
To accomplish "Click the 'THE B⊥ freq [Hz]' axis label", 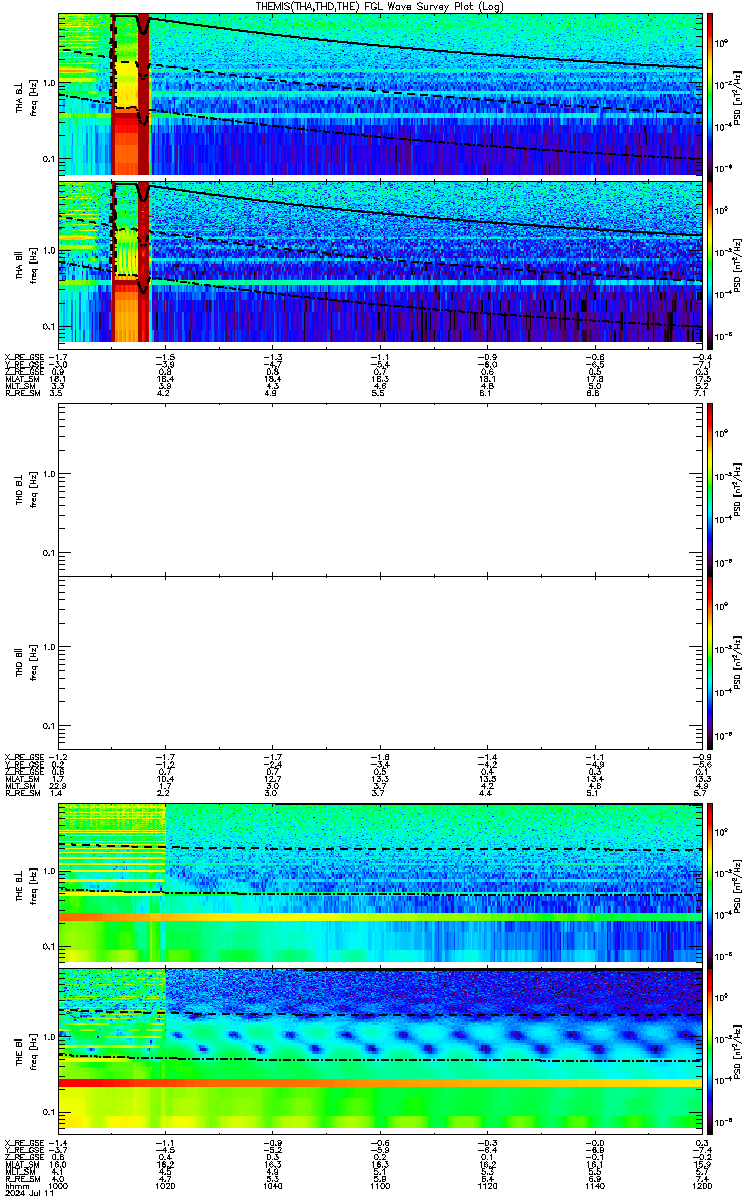I will click(27, 881).
